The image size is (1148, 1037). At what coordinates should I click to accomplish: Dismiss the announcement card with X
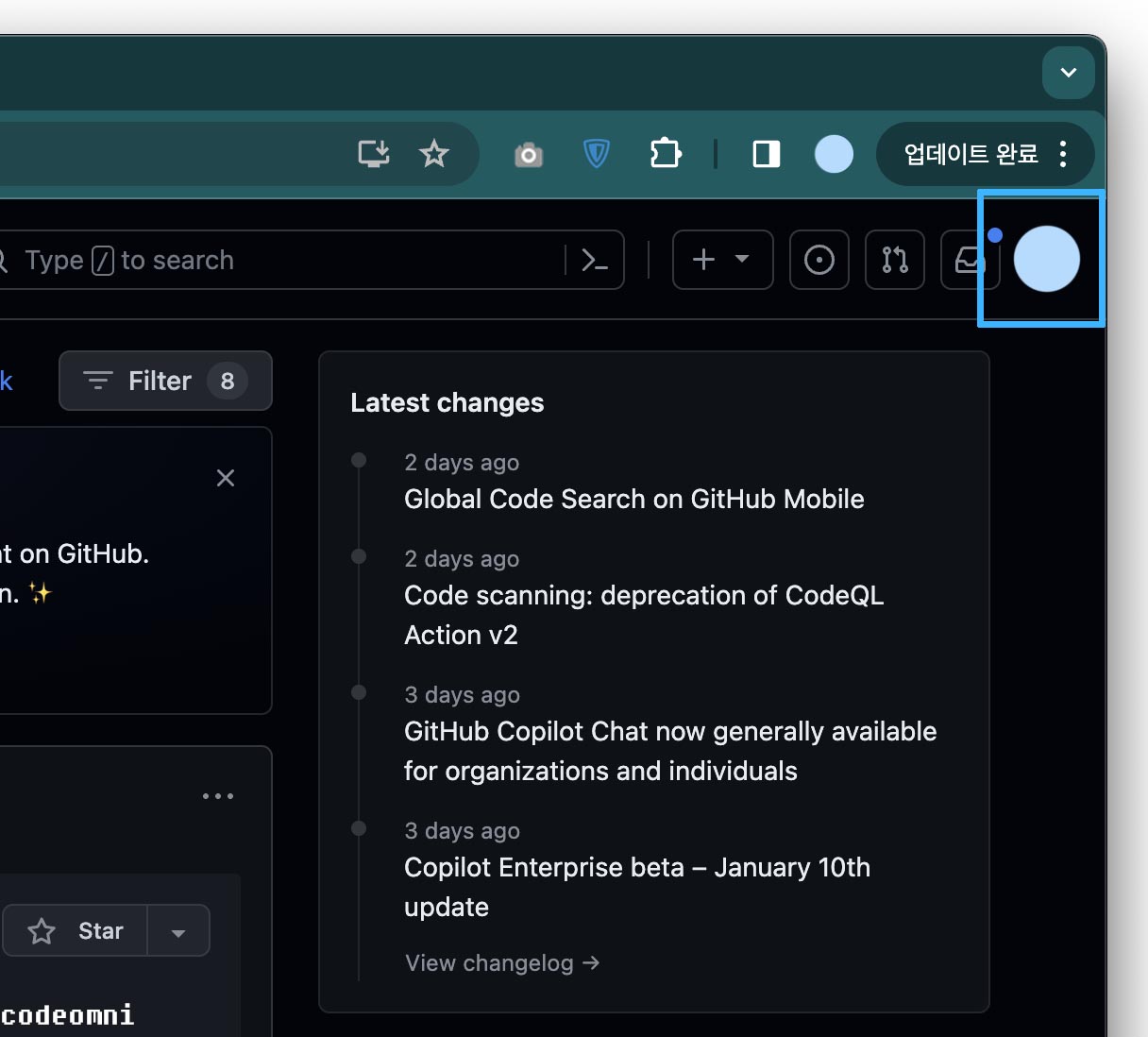226,478
